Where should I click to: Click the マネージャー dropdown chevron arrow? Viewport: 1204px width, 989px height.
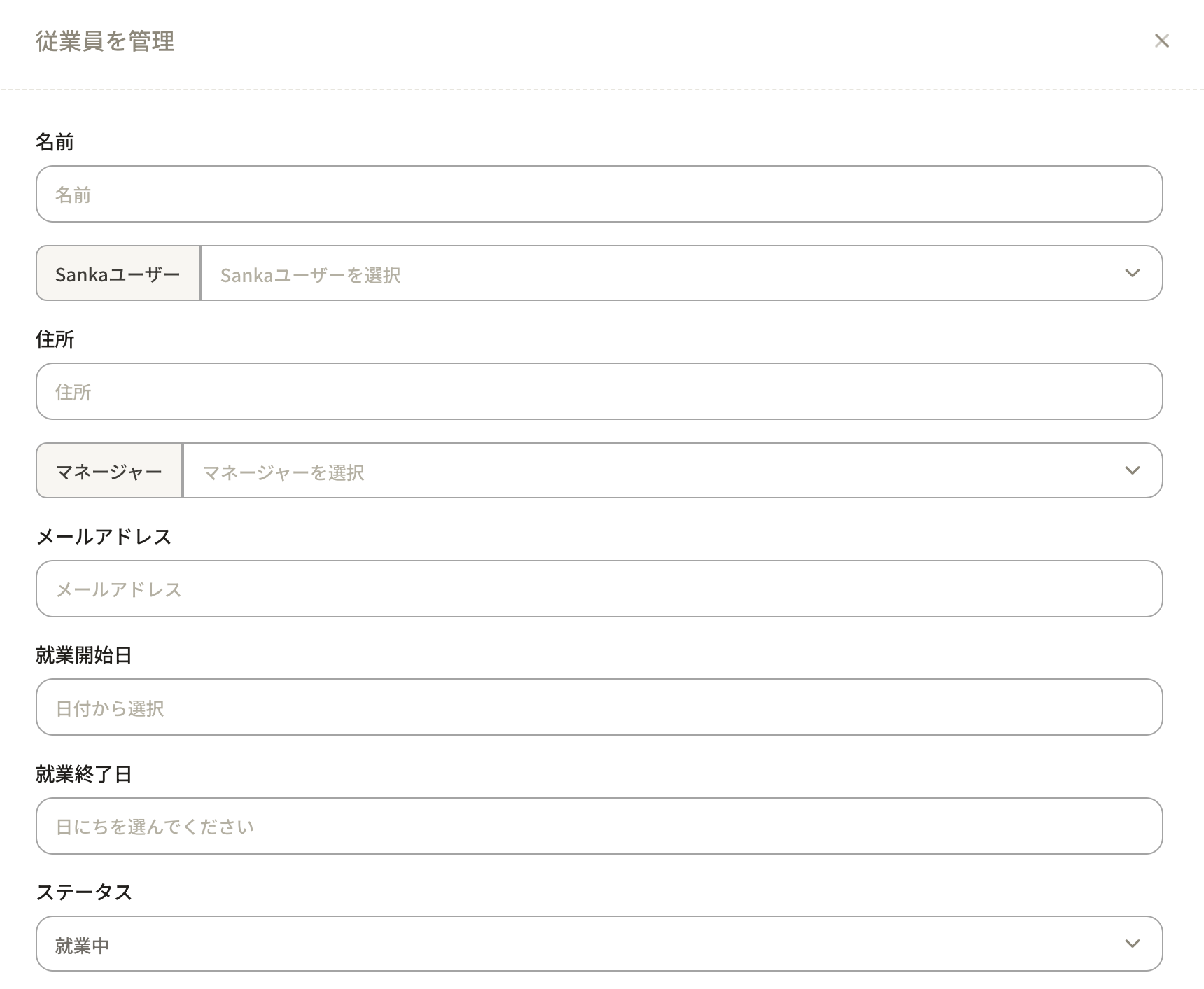1132,470
